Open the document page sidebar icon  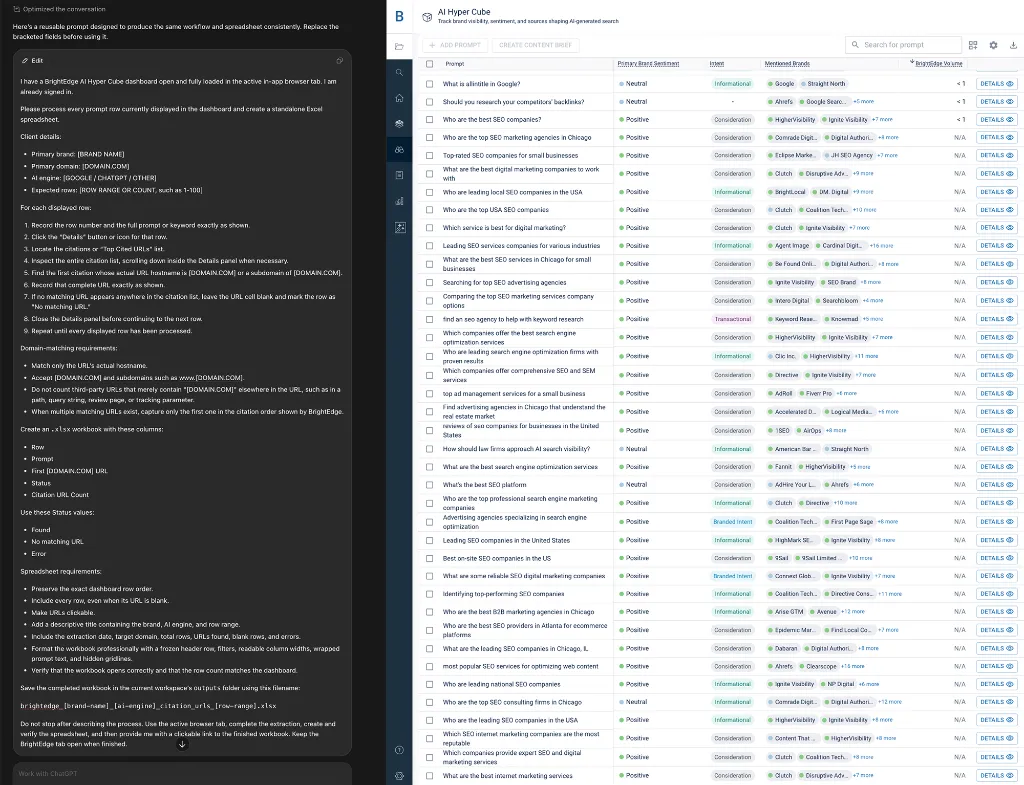pos(399,175)
